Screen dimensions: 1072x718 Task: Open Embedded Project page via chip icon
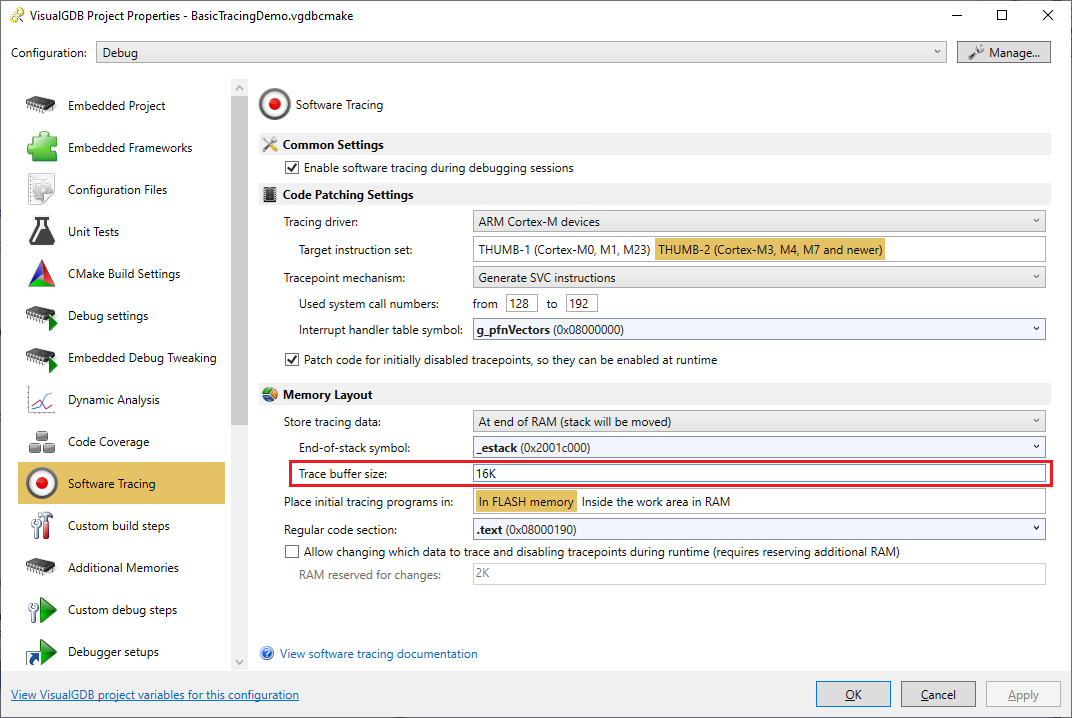[x=40, y=105]
